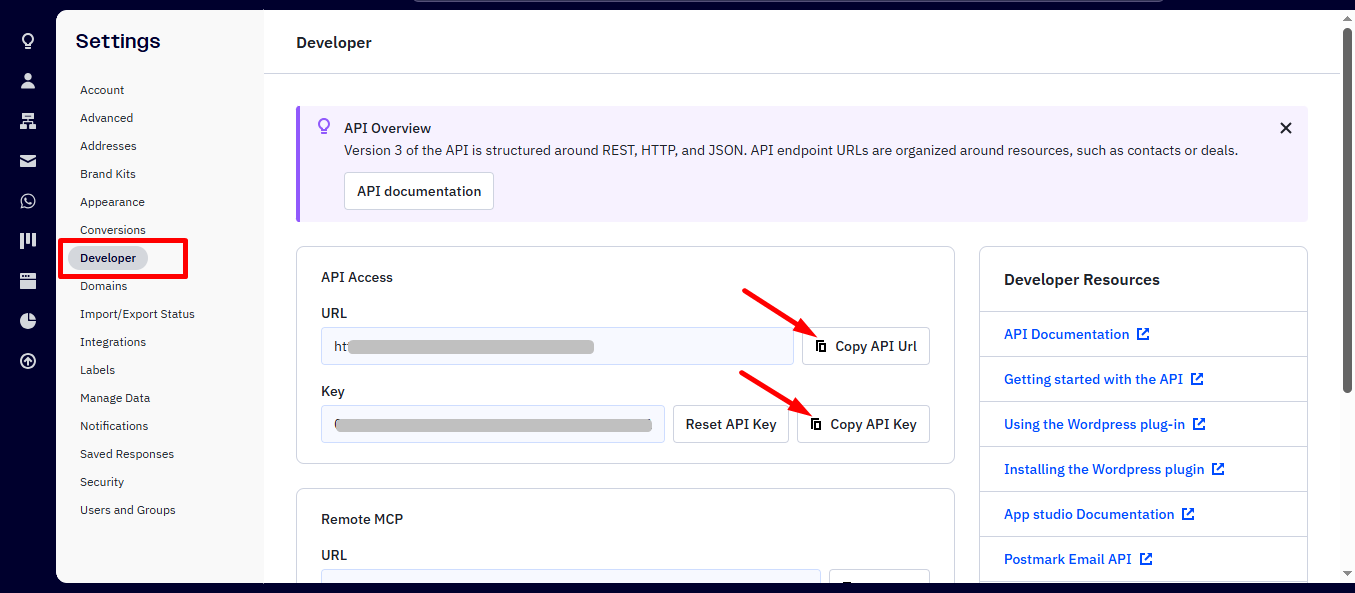Select the Campaigns envelope icon in the navbar
Screen dimensions: 1355x593
[x=28, y=160]
